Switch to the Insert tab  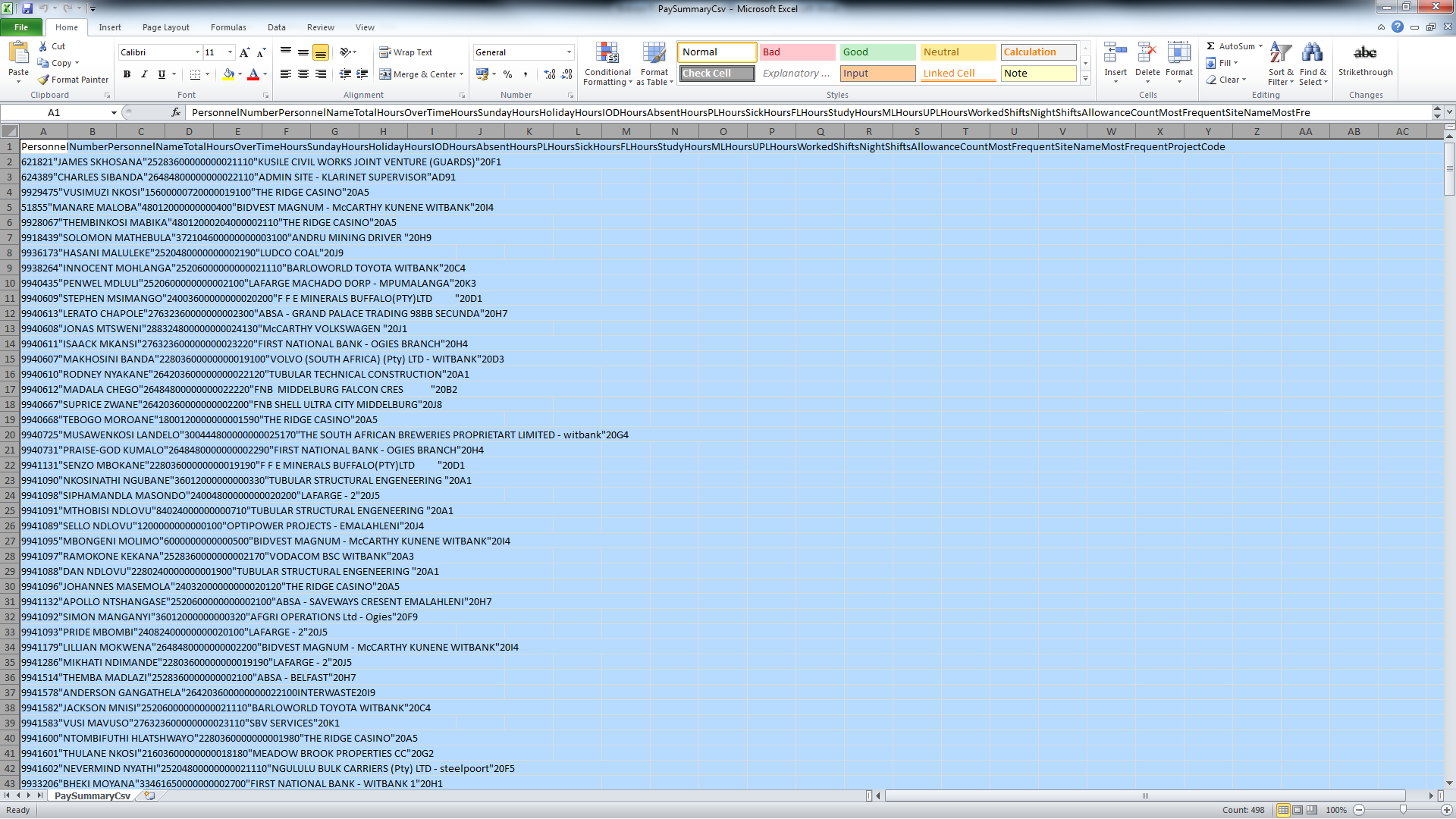[110, 27]
